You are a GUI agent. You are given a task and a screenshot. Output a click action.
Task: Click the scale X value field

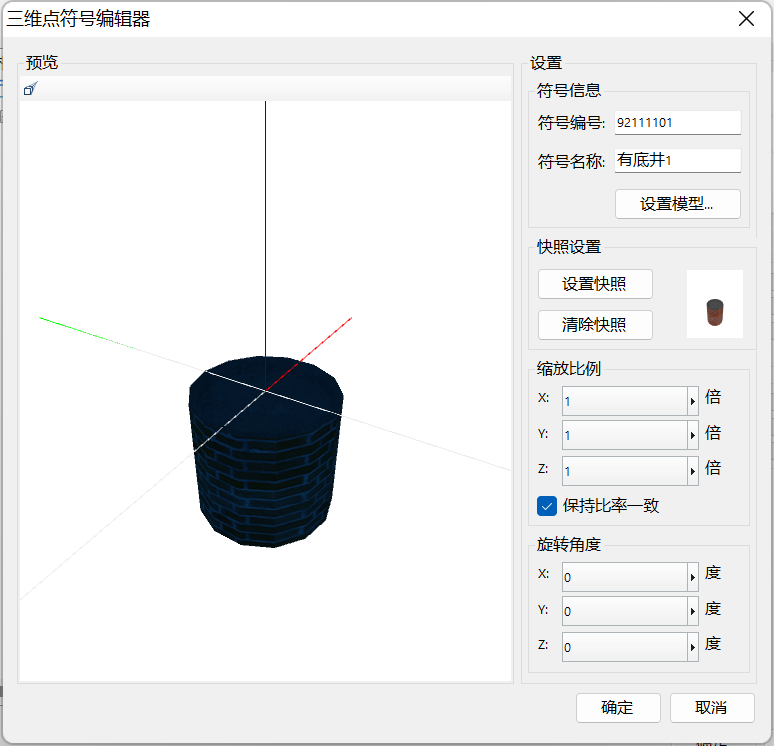[624, 401]
